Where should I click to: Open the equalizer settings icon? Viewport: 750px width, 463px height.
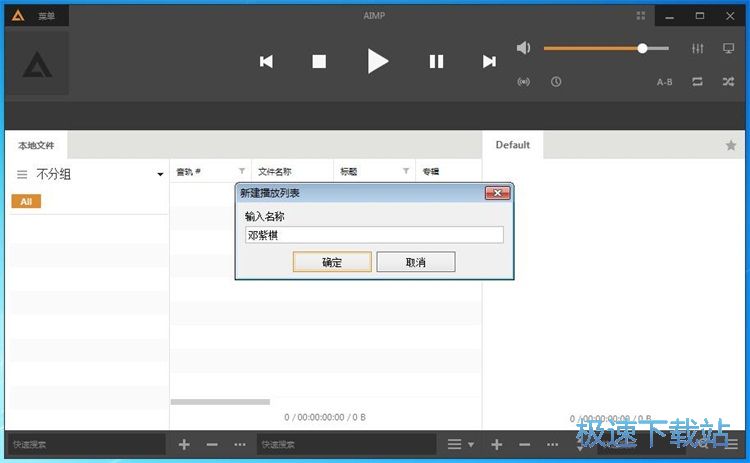pos(697,48)
